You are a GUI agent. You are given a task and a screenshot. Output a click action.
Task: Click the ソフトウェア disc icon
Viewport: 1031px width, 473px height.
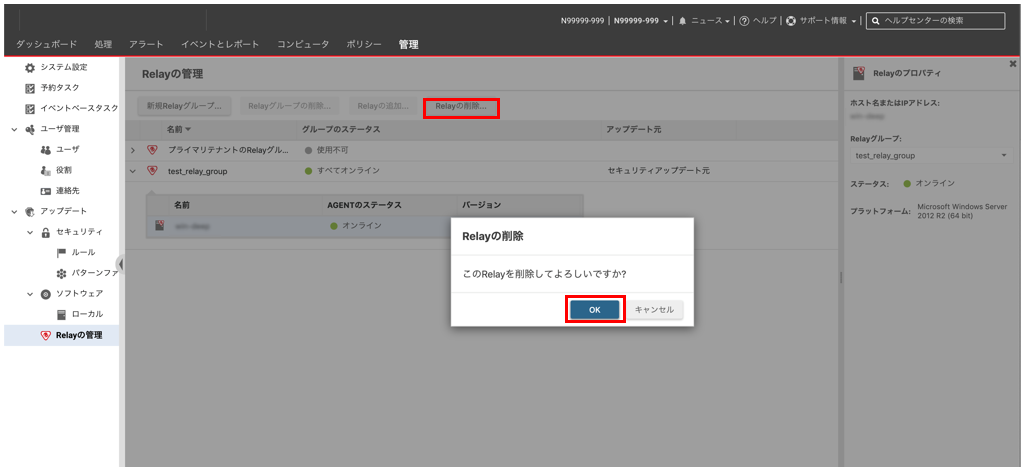pyautogui.click(x=45, y=293)
